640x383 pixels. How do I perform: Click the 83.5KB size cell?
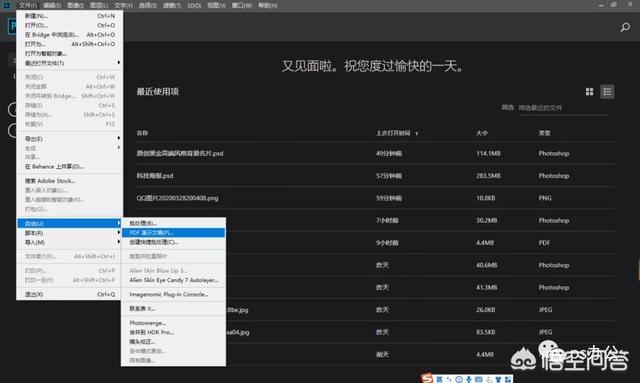pos(486,332)
